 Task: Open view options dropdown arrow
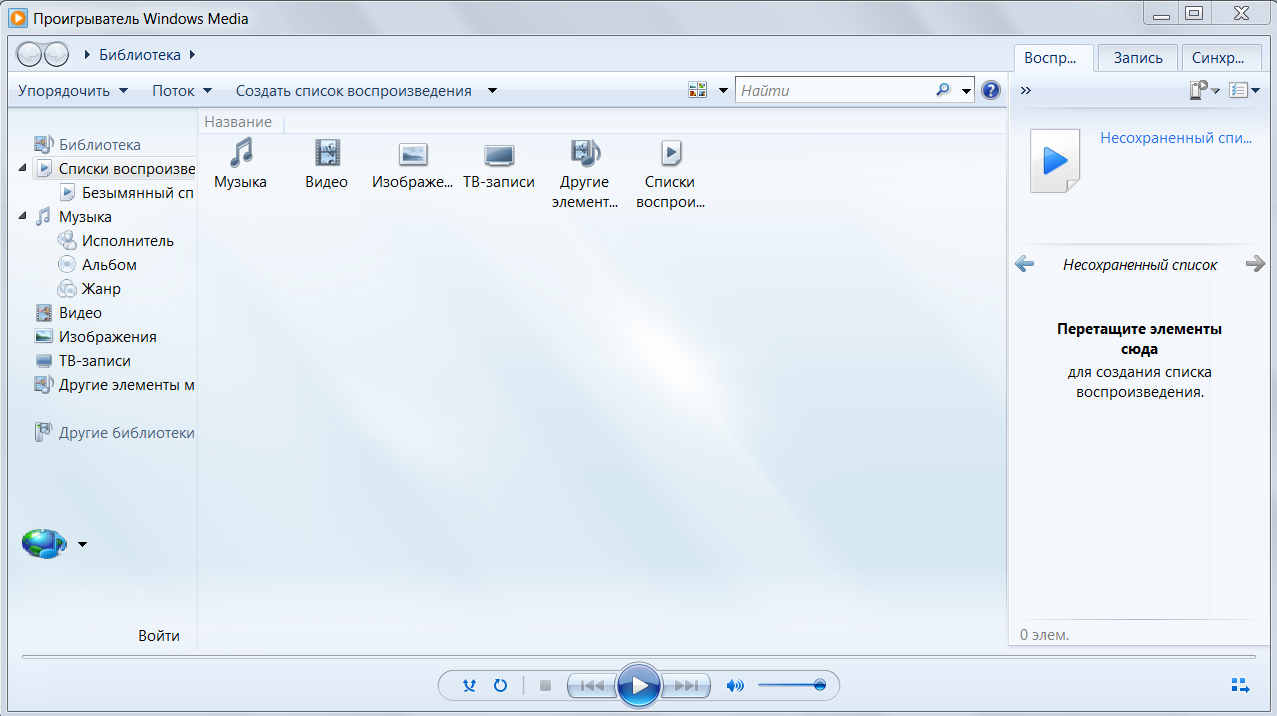pyautogui.click(x=723, y=91)
